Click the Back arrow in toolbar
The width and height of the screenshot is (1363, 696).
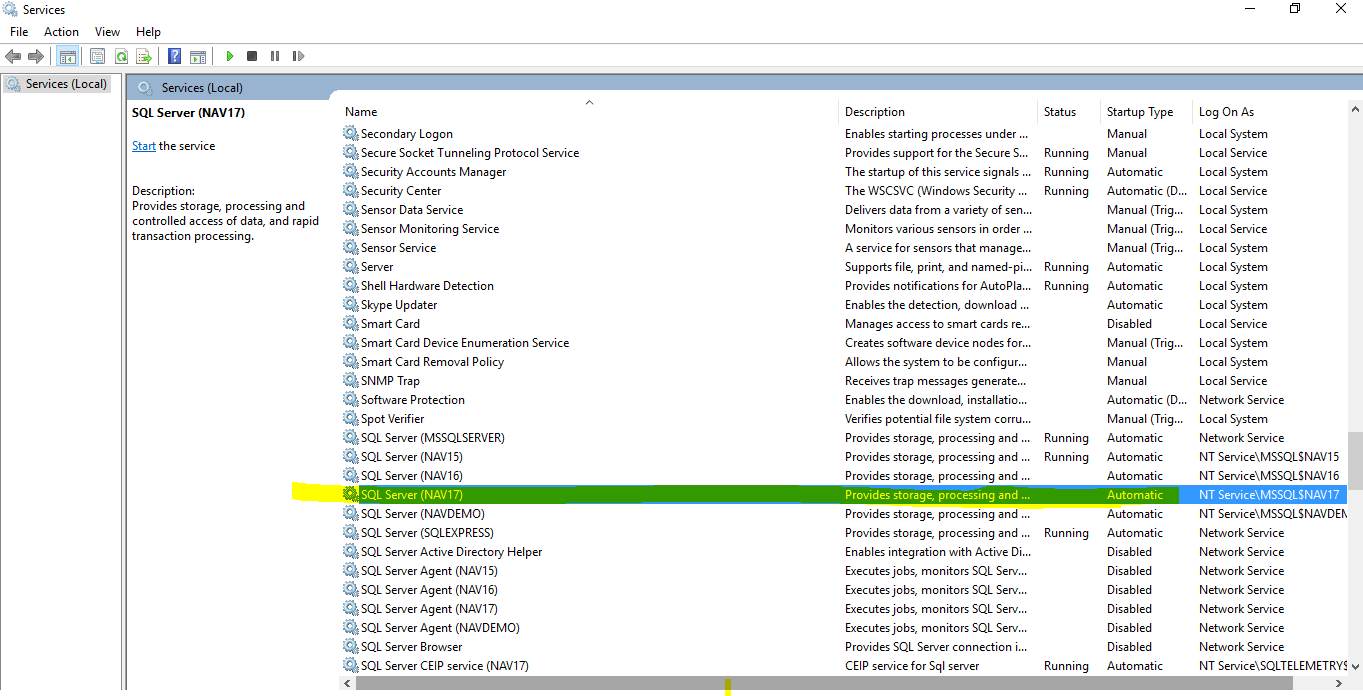click(x=13, y=57)
